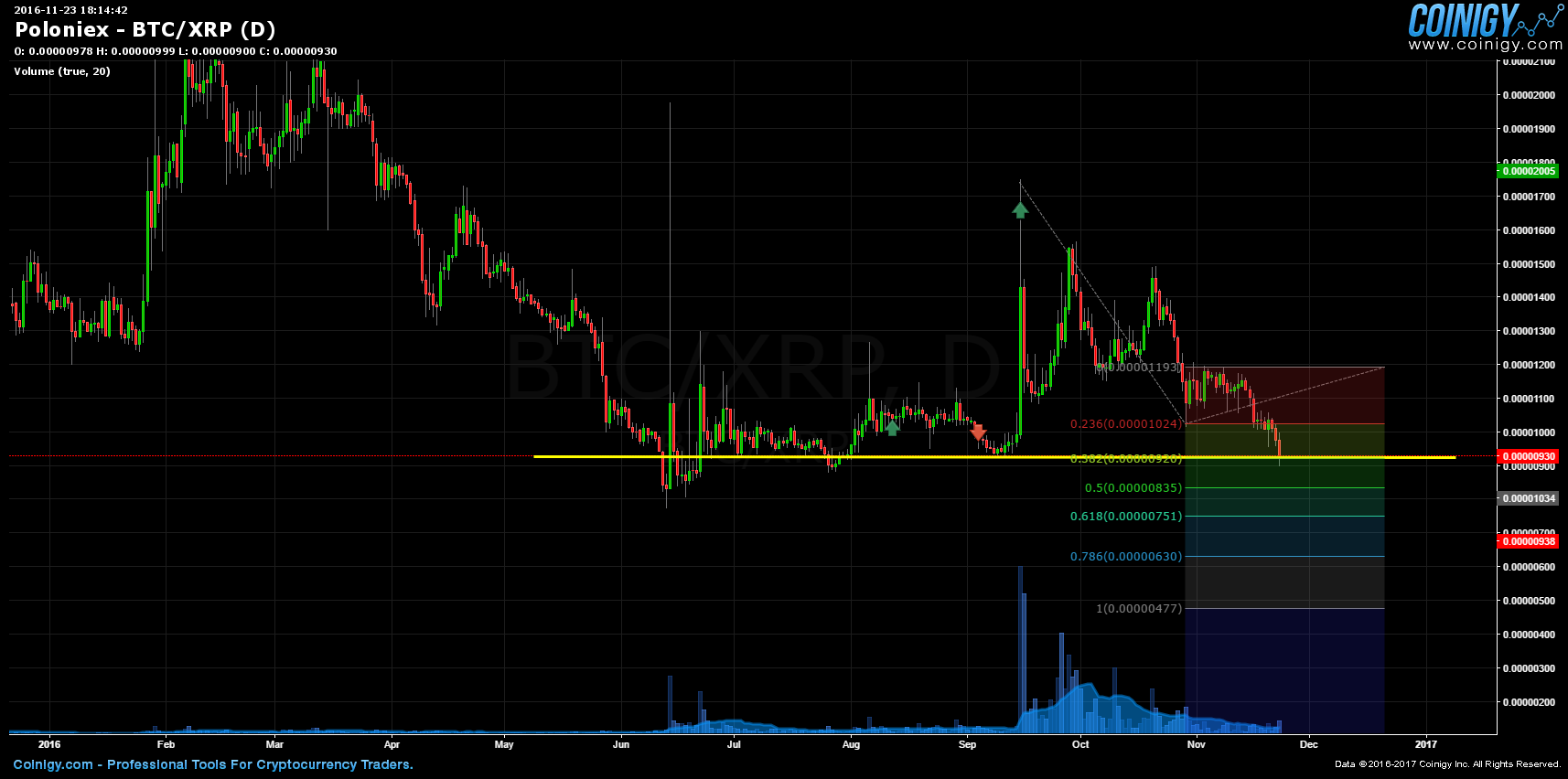Click the Poloniex - BTC/XRP (D) chart title
The image size is (1568, 779).
tap(145, 29)
